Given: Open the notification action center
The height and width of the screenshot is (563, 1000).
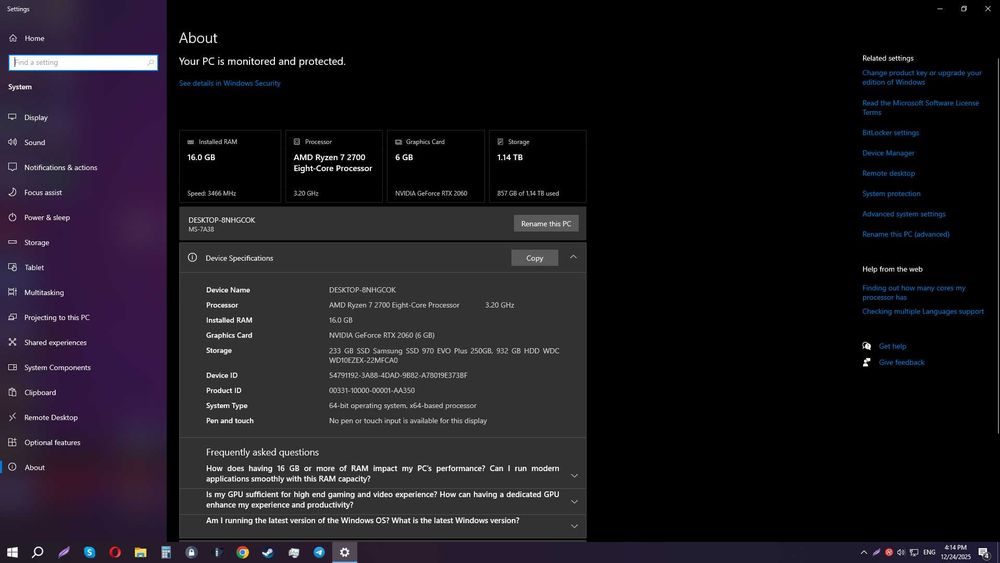Looking at the screenshot, I should tap(984, 553).
